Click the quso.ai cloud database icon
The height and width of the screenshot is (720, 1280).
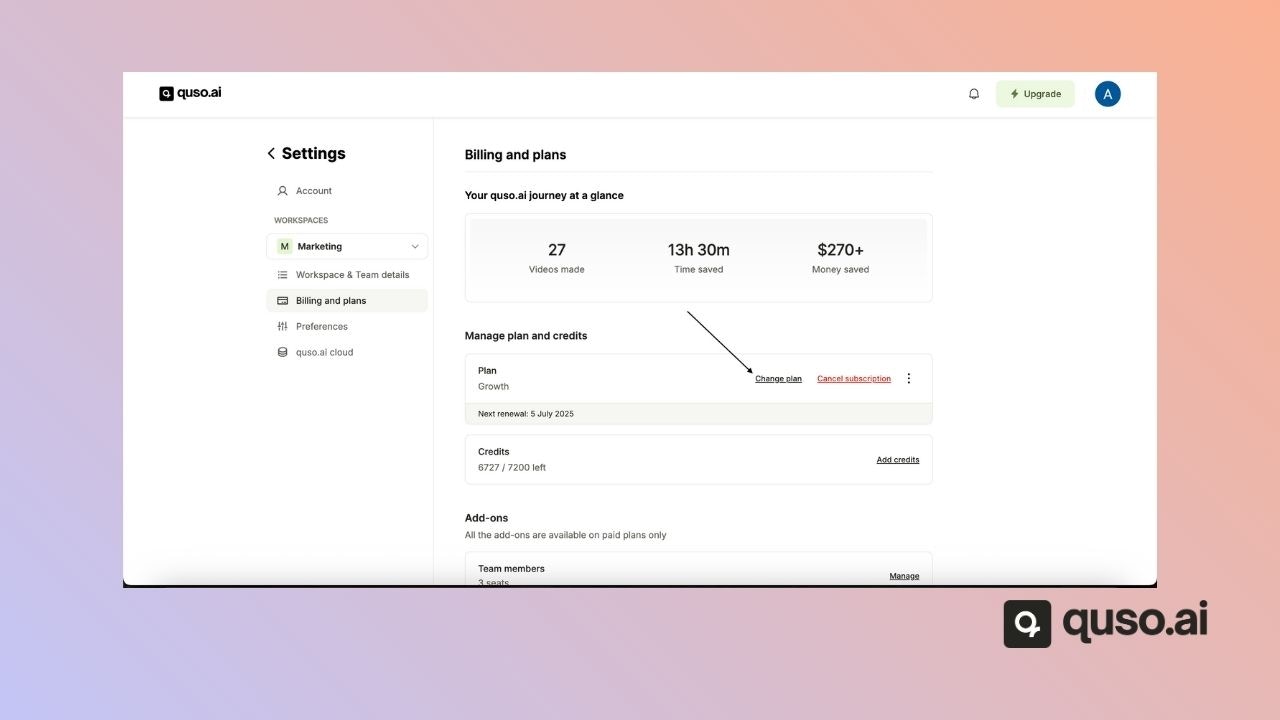point(282,353)
